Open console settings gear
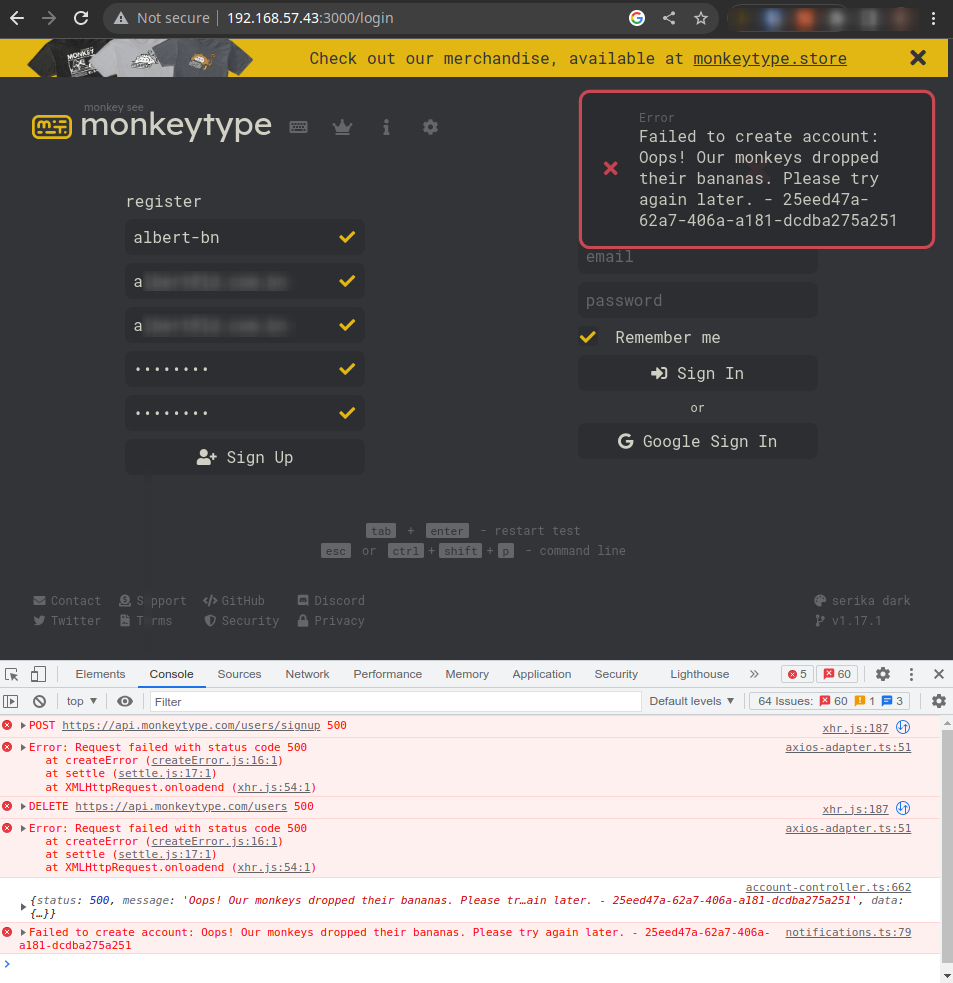The height and width of the screenshot is (983, 953). [939, 702]
